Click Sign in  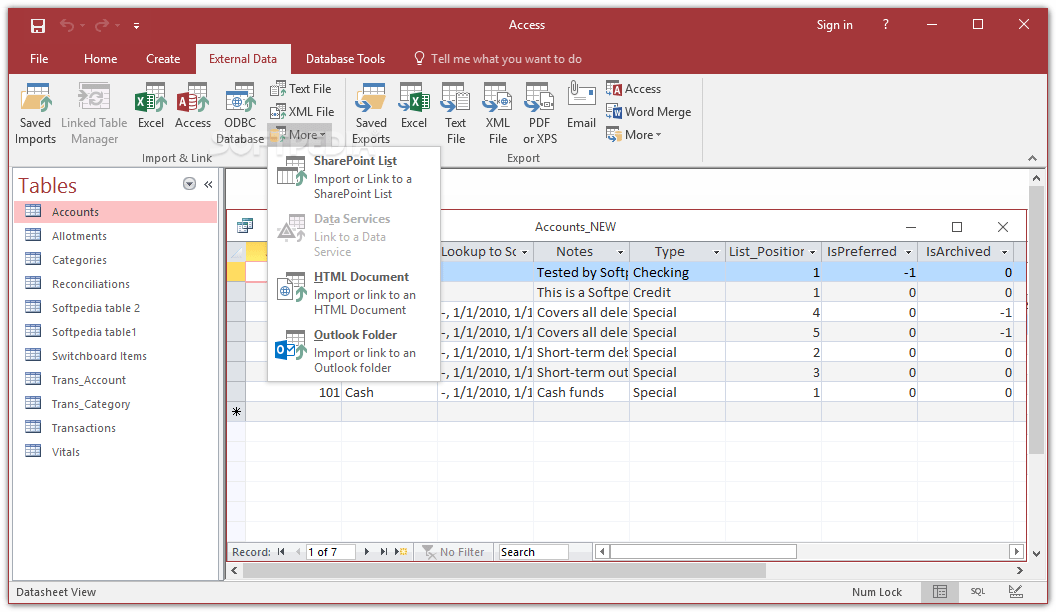point(834,25)
